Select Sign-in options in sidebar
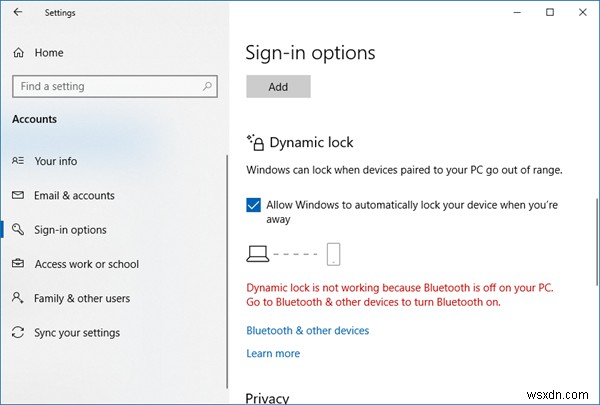The width and height of the screenshot is (600, 405). point(70,230)
